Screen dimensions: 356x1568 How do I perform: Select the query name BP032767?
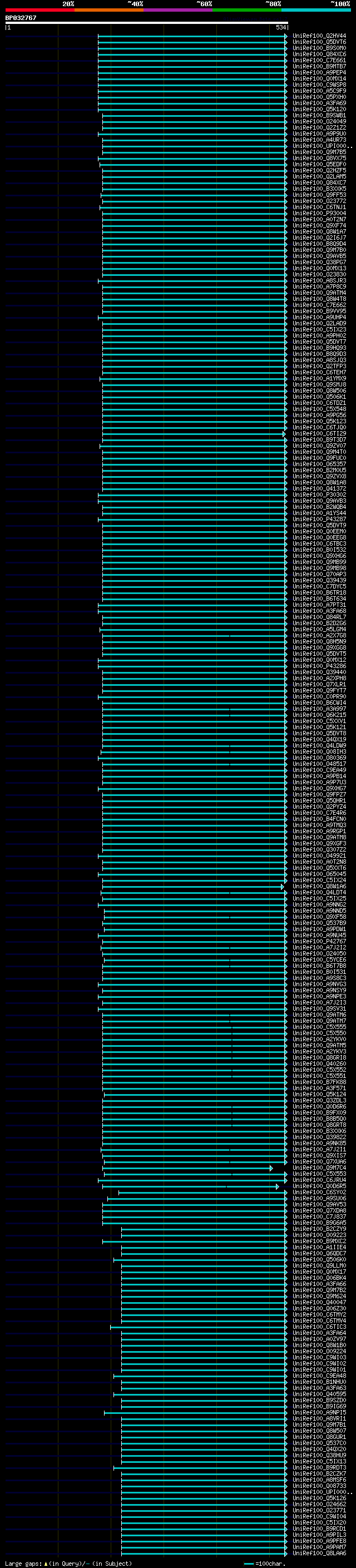[21, 18]
